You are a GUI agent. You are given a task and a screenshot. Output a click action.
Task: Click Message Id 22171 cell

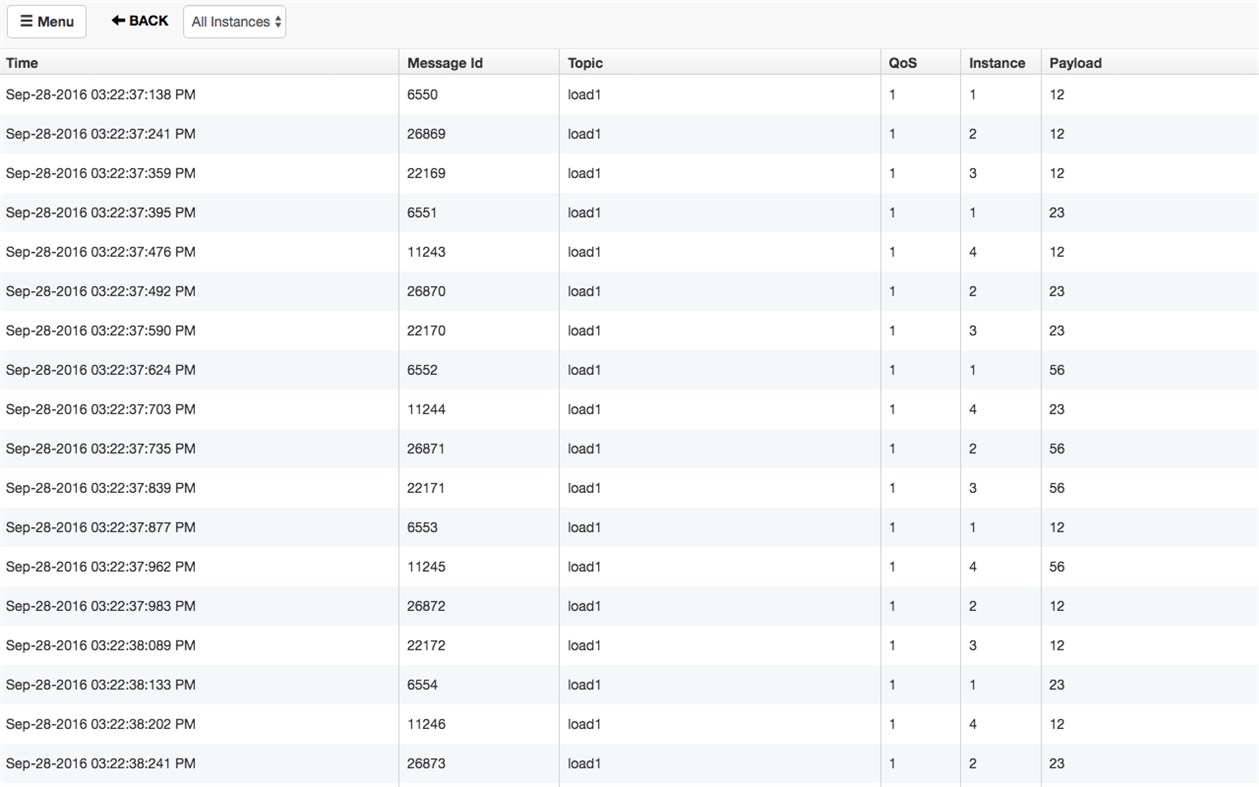coord(426,488)
